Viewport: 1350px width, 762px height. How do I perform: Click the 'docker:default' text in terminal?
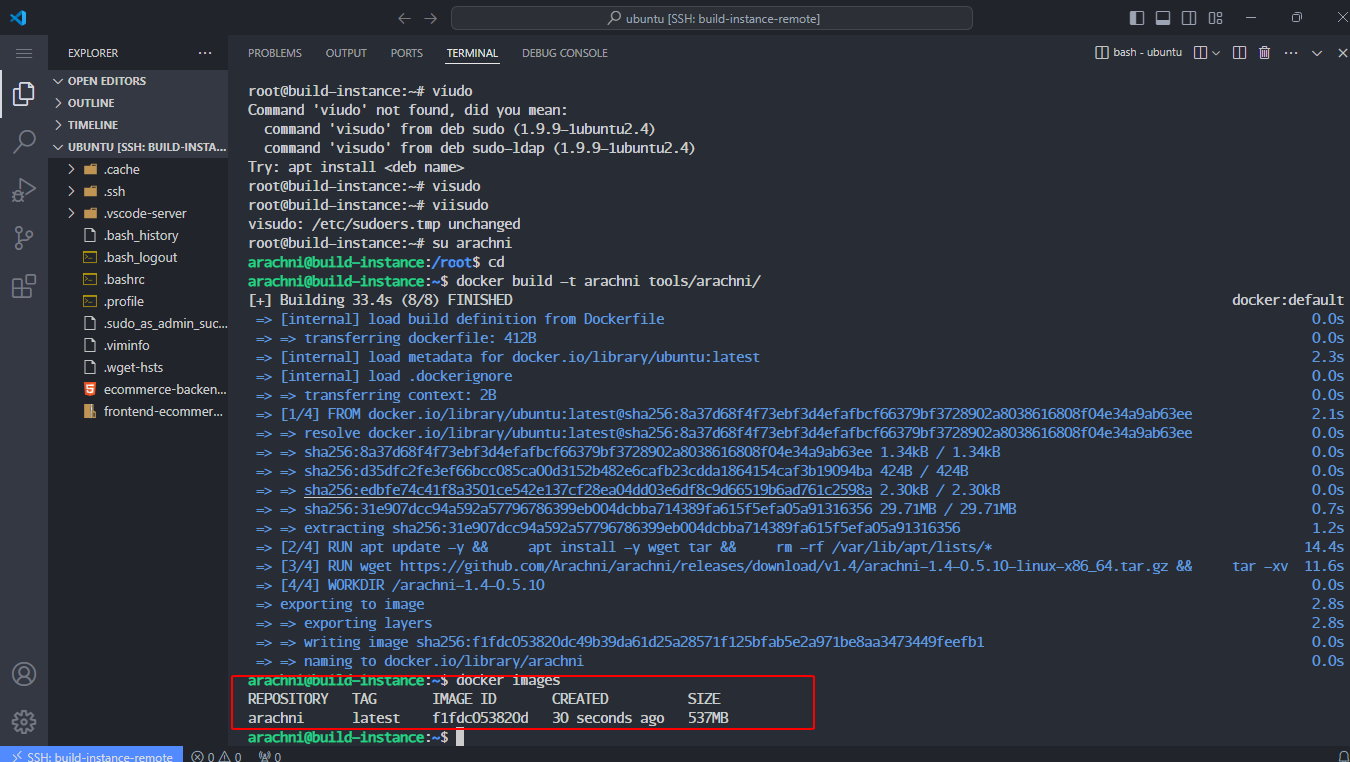click(x=1288, y=300)
